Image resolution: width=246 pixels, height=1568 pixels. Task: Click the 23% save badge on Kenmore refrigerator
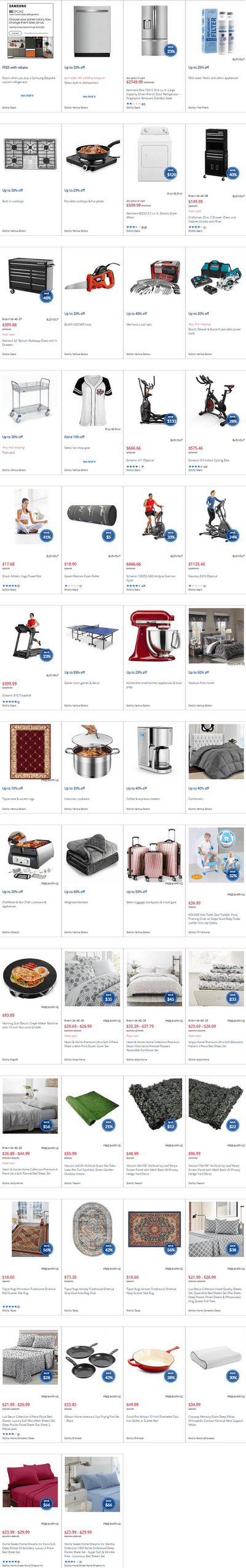click(171, 50)
